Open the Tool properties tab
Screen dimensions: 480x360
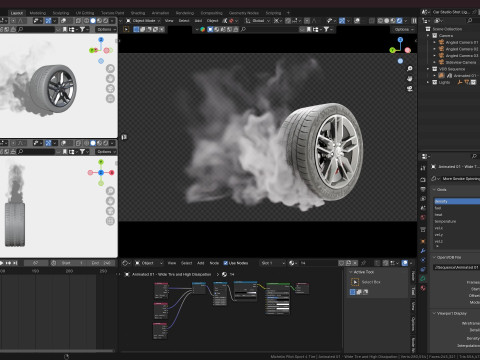click(423, 168)
